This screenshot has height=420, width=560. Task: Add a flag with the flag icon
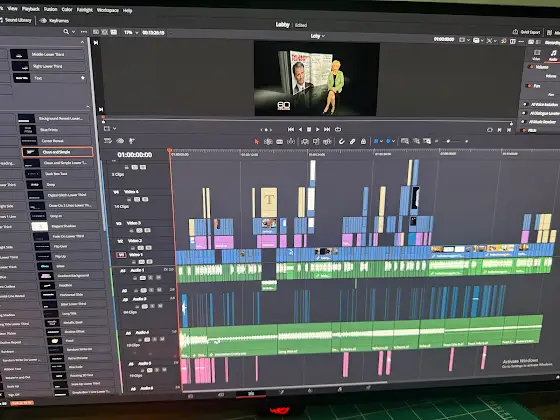pos(376,141)
